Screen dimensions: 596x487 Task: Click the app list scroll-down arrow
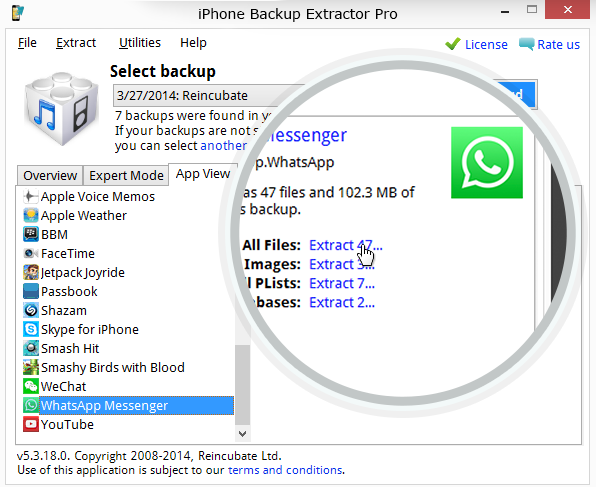coord(243,433)
